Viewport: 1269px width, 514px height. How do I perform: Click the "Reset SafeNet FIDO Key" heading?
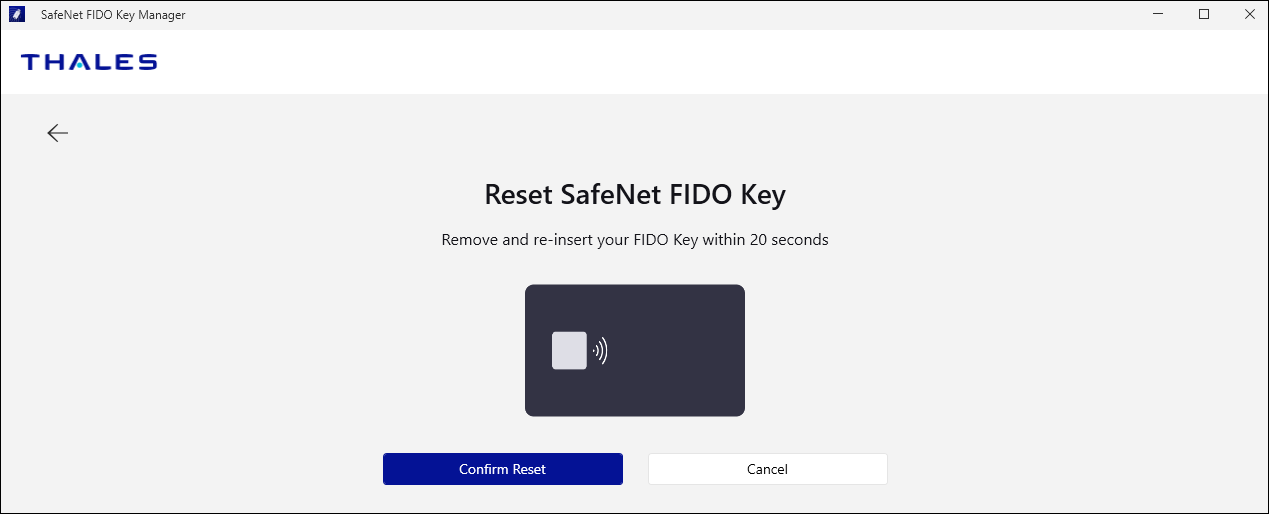point(634,194)
